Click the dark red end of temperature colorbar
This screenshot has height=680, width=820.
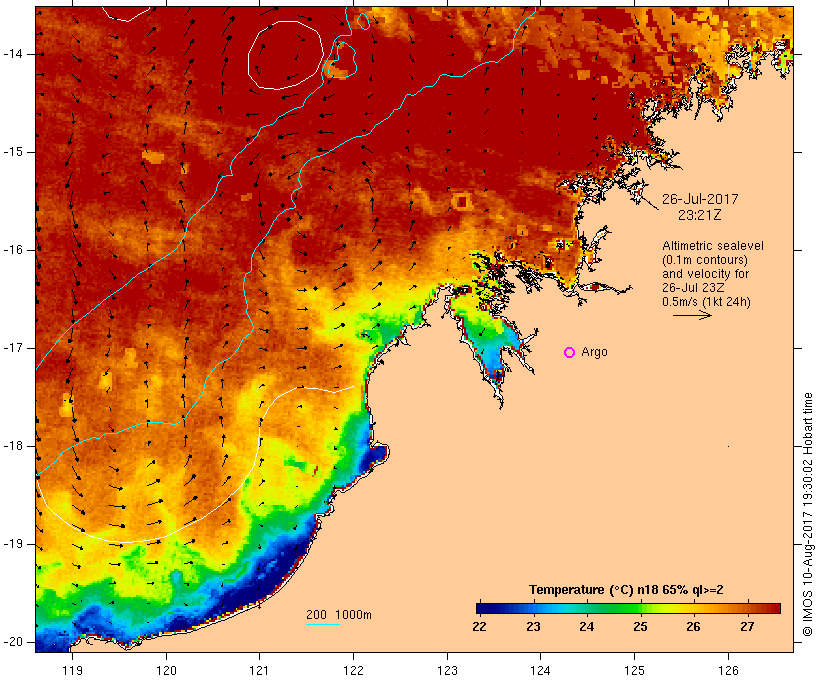click(x=774, y=608)
